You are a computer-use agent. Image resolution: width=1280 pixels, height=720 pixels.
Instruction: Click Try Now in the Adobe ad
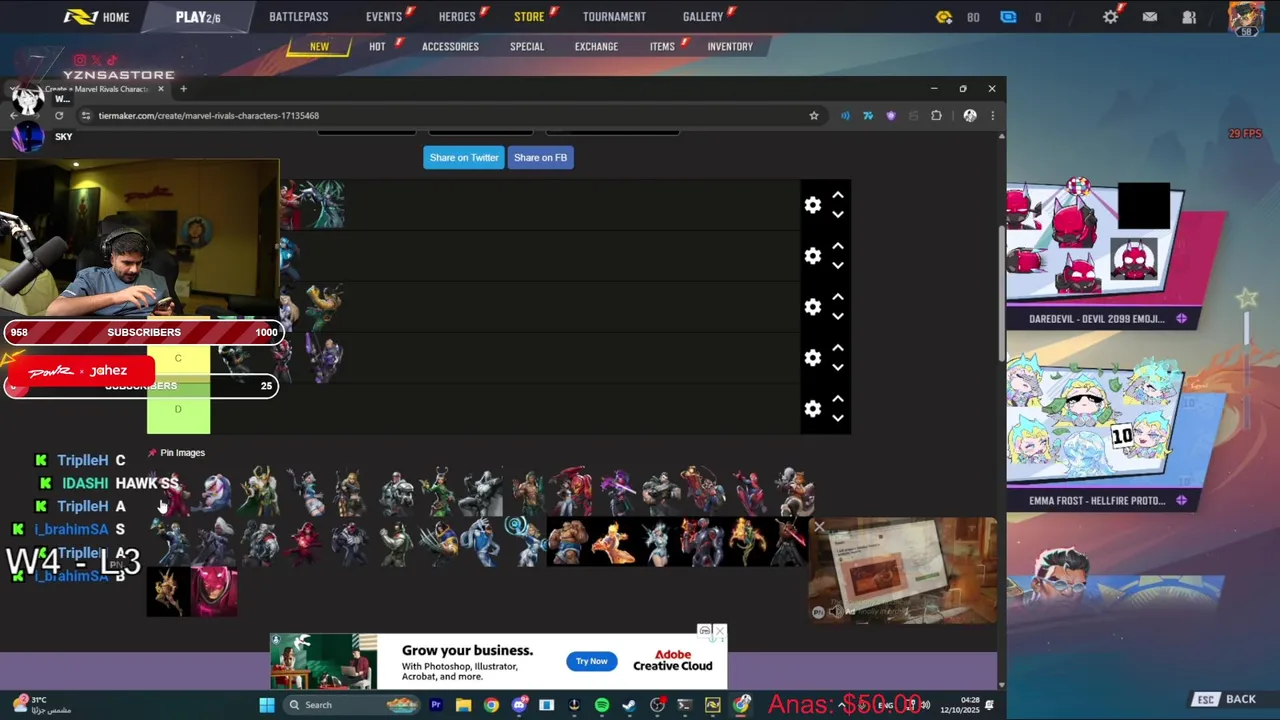(591, 661)
